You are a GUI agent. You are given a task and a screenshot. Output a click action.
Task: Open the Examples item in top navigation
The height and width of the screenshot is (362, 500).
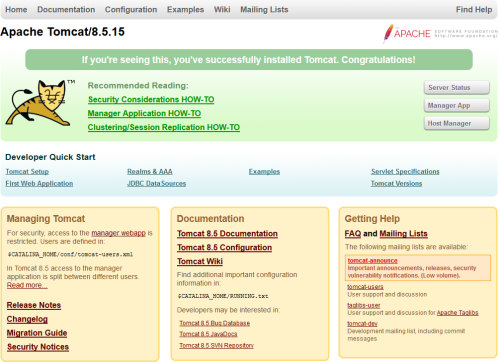pyautogui.click(x=185, y=10)
